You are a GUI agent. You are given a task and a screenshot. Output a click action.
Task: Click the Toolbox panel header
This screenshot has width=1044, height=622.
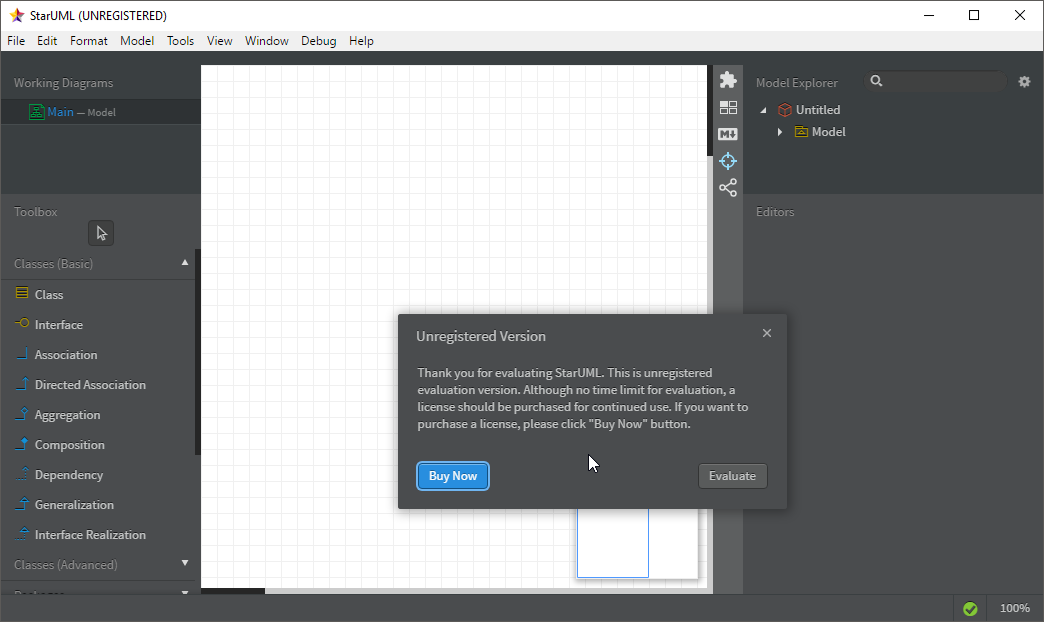click(x=35, y=212)
